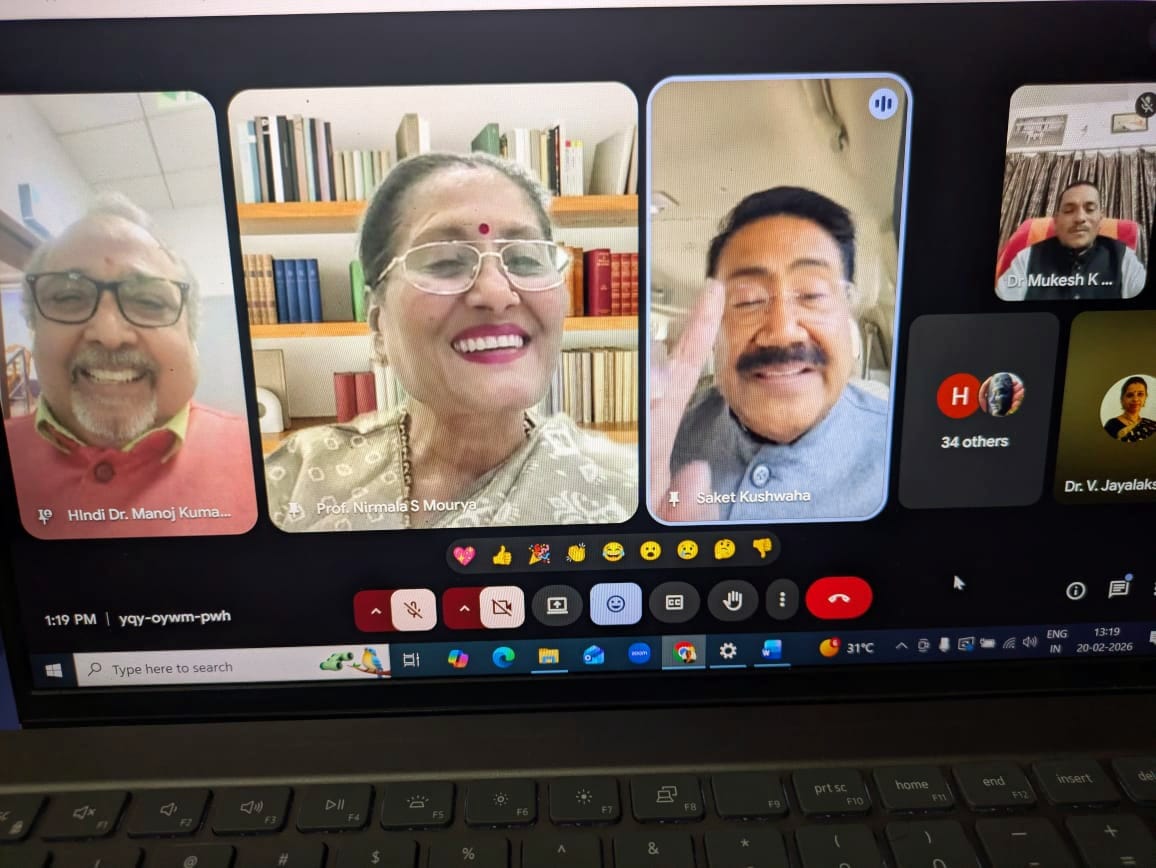Open the meeting details info icon
The width and height of the screenshot is (1156, 868).
point(1076,590)
